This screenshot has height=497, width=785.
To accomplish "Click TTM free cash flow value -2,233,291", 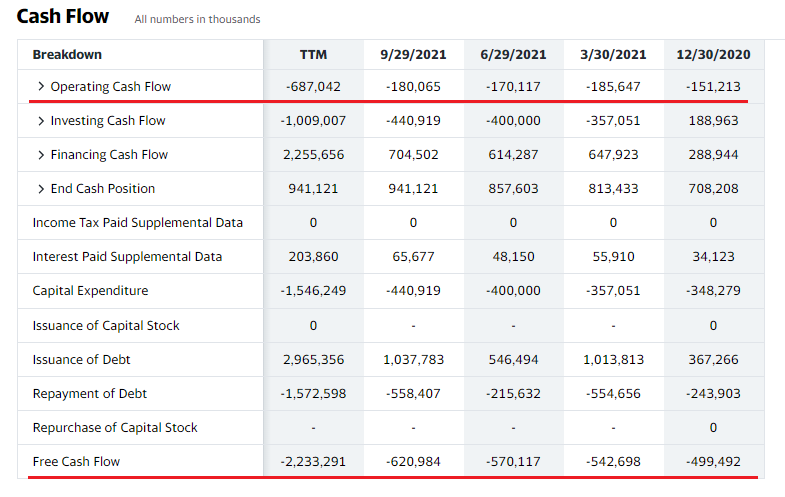I will click(x=313, y=461).
